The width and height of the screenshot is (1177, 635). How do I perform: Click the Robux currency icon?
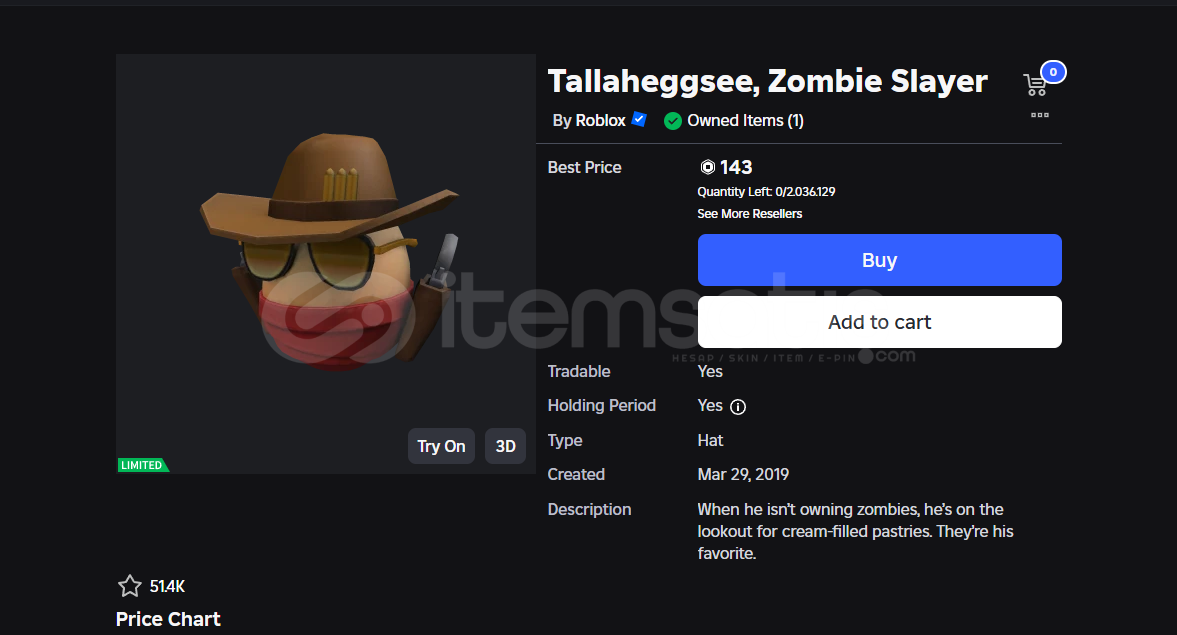(x=707, y=167)
